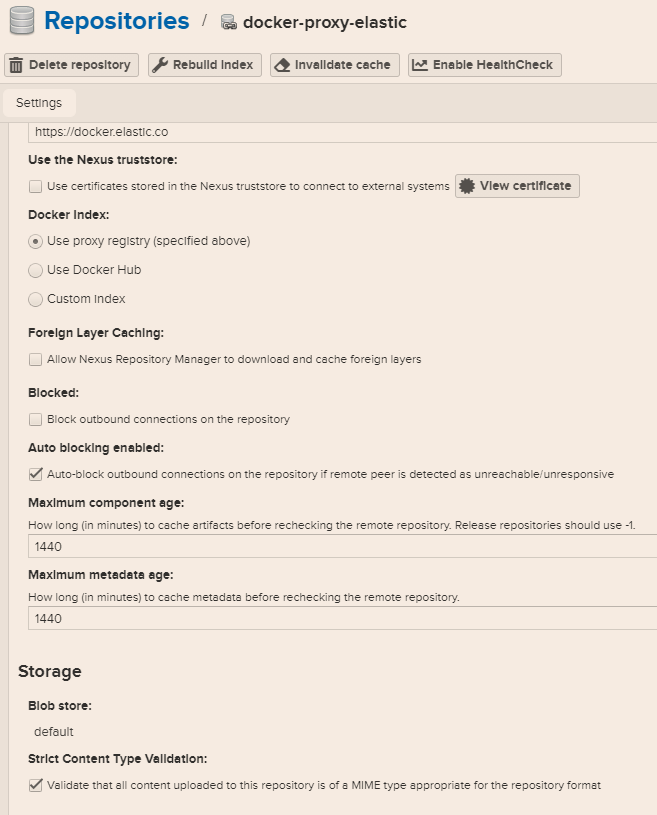Click the wrench icon on Rebuild index

pos(160,65)
